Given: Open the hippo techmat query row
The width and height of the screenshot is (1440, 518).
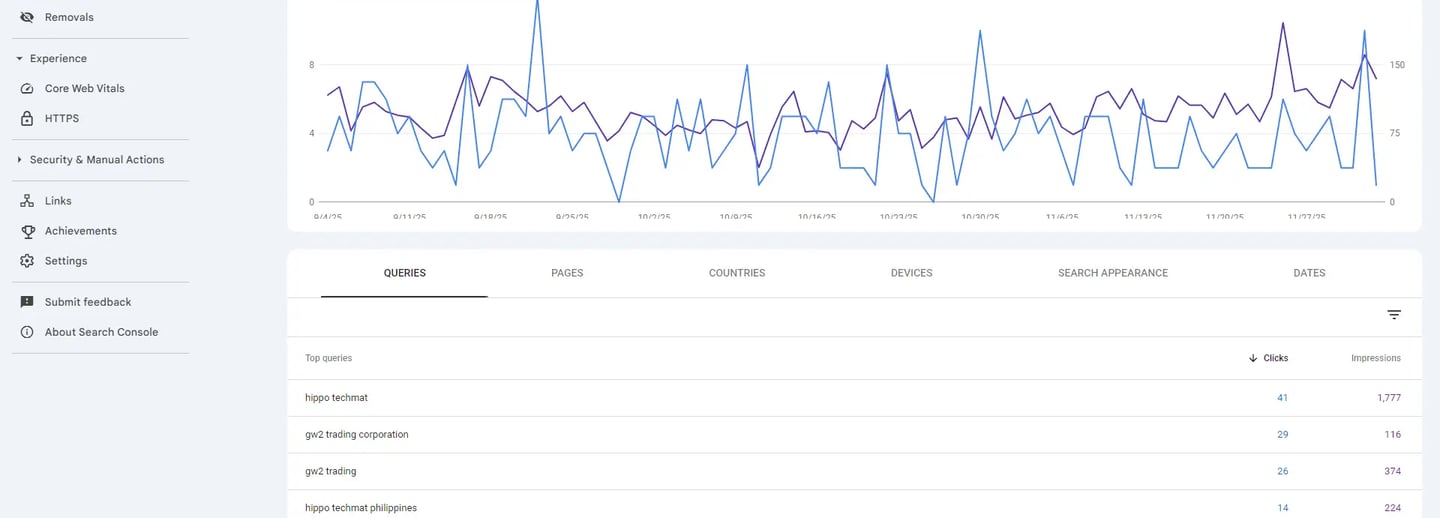Looking at the screenshot, I should (x=337, y=398).
